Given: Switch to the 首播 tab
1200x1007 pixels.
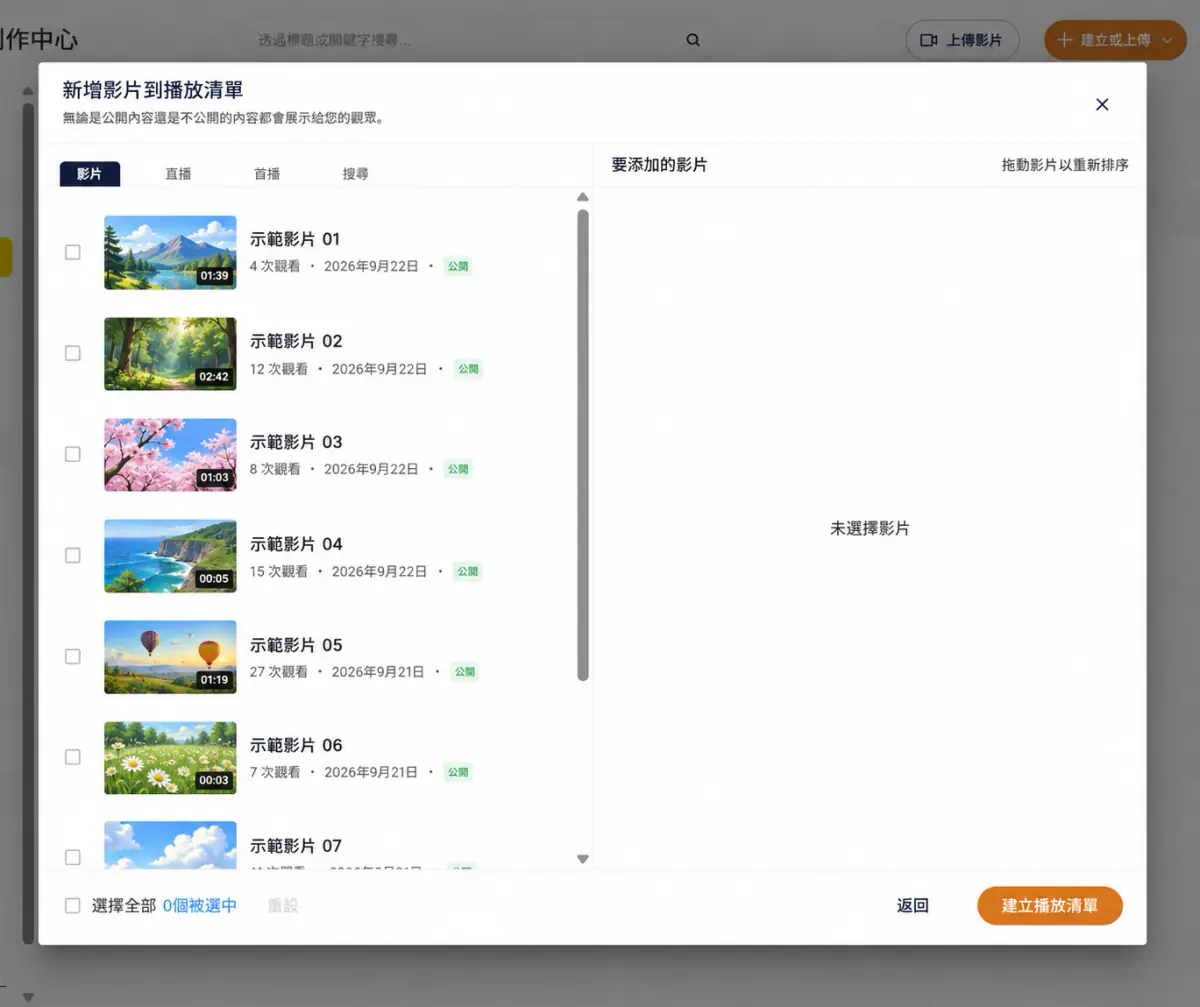Looking at the screenshot, I should 267,174.
